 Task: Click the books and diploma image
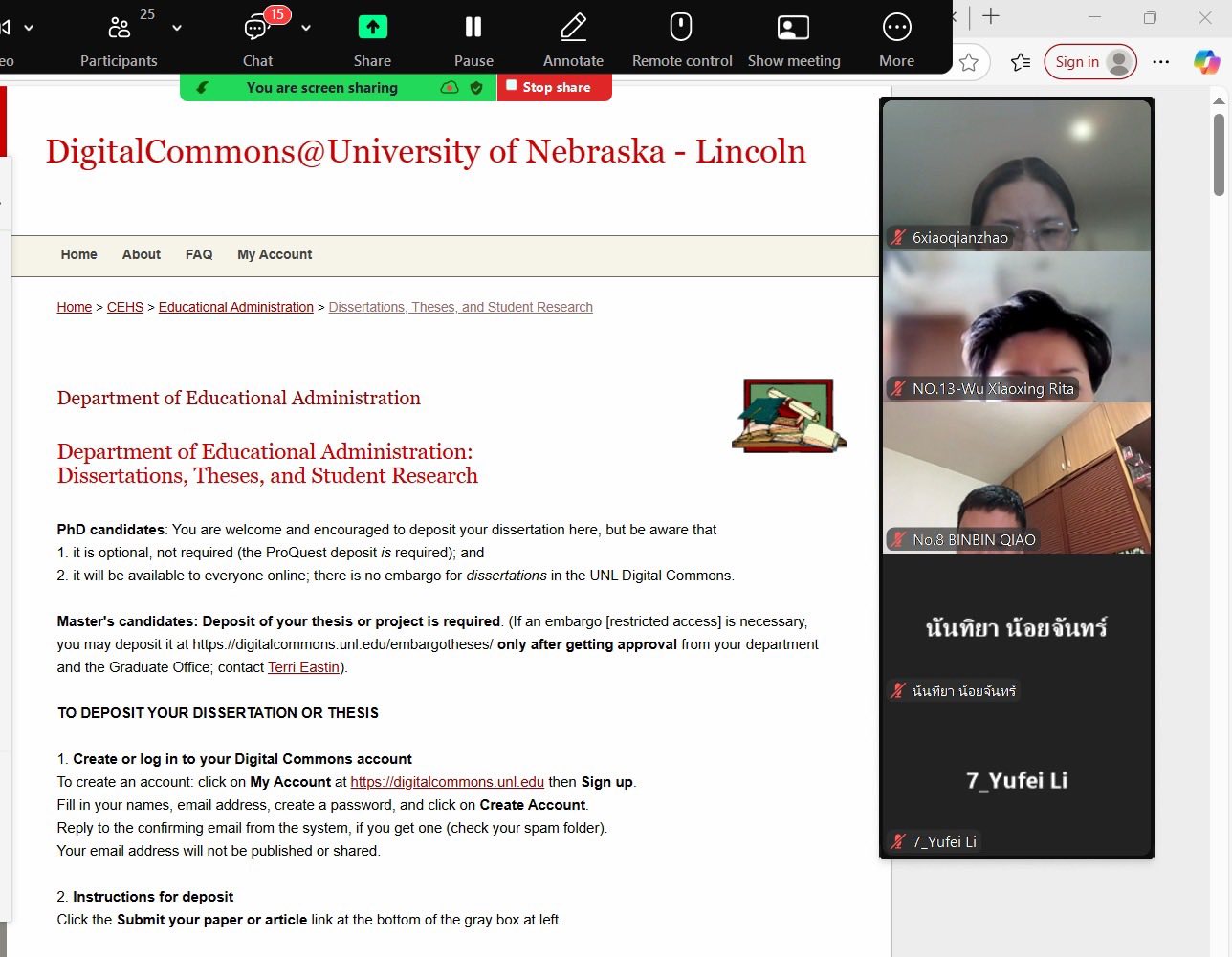789,415
